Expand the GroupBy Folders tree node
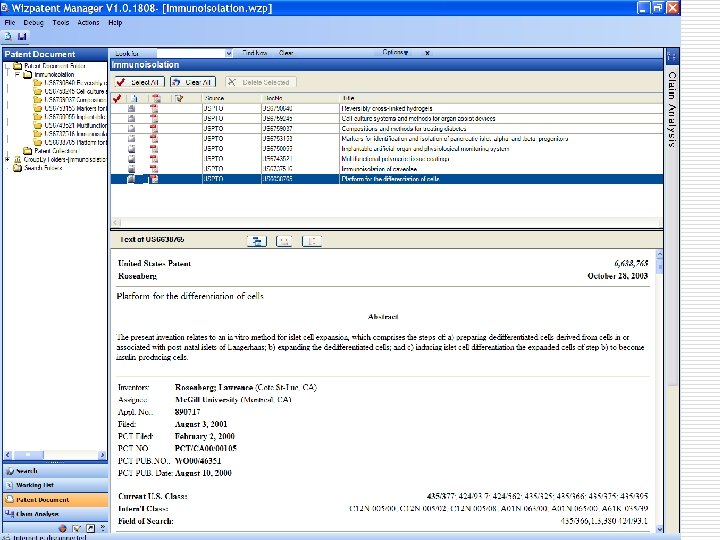Screen dimensions: 720x540 coord(7,159)
